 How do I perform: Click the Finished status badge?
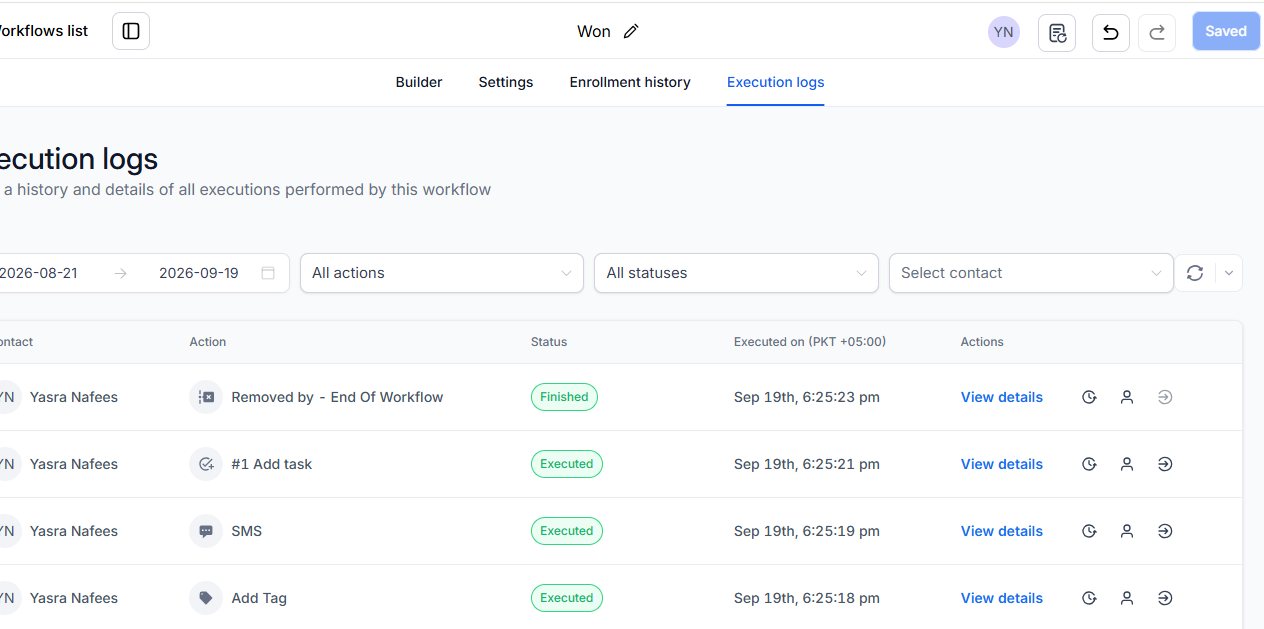[564, 397]
